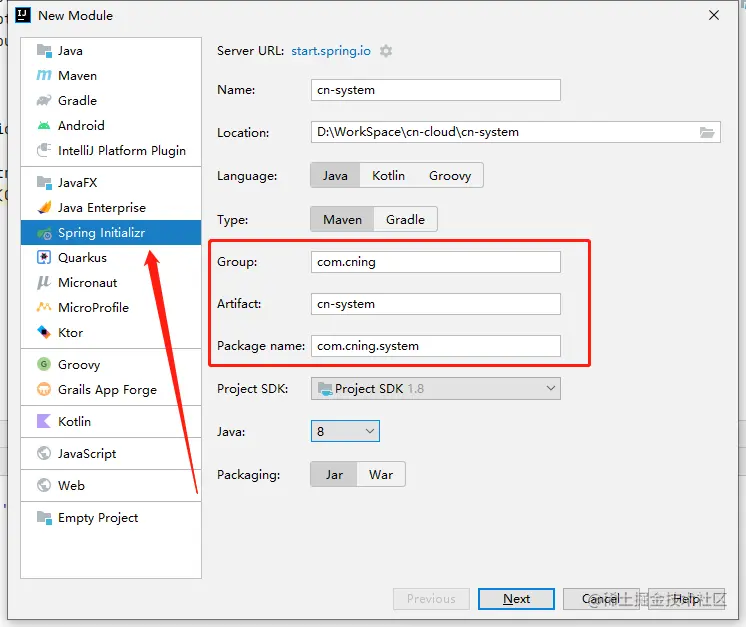Click the Group input field

[436, 262]
